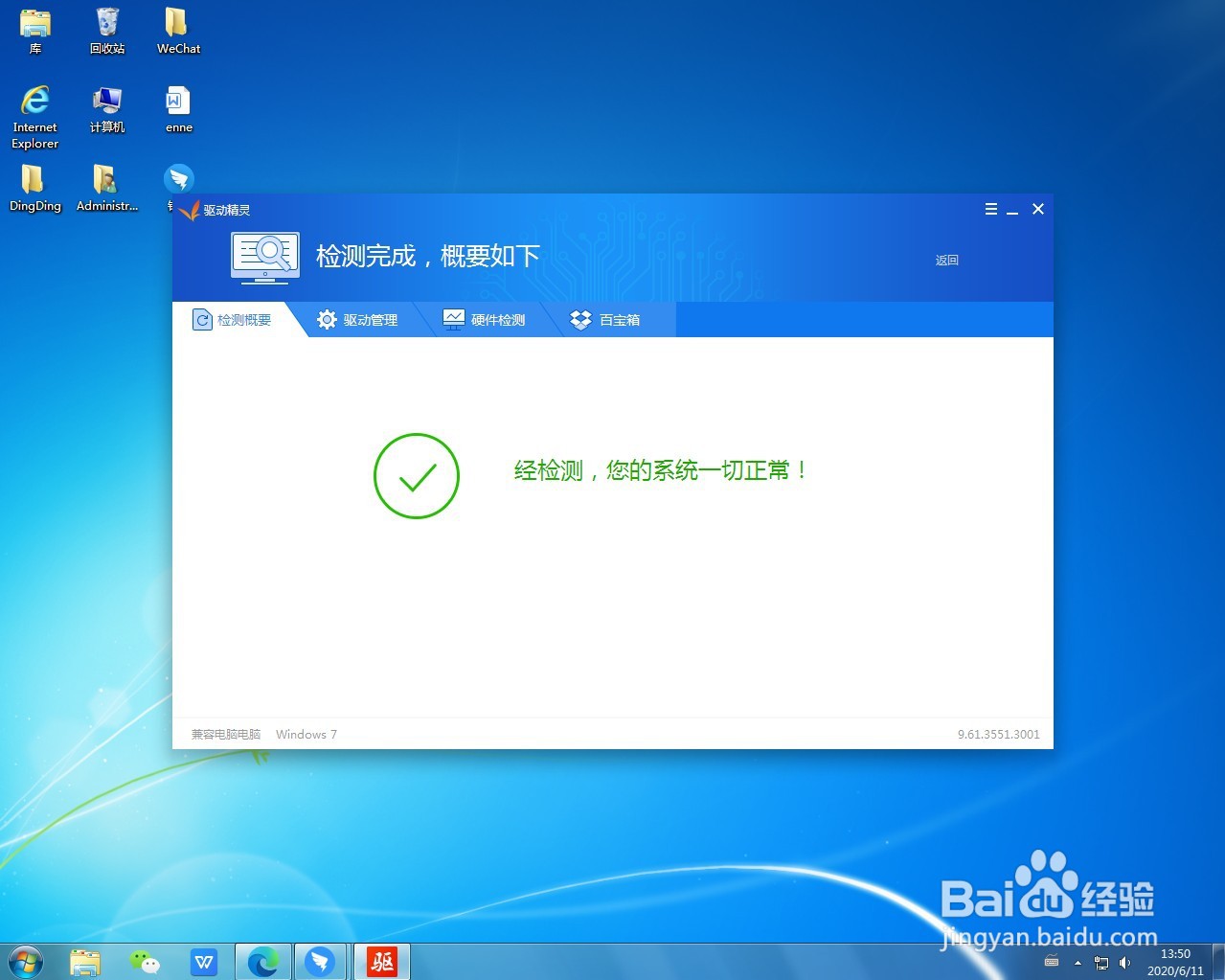This screenshot has width=1225, height=980.
Task: Click the volume speaker icon in the tray
Action: pos(1123,963)
